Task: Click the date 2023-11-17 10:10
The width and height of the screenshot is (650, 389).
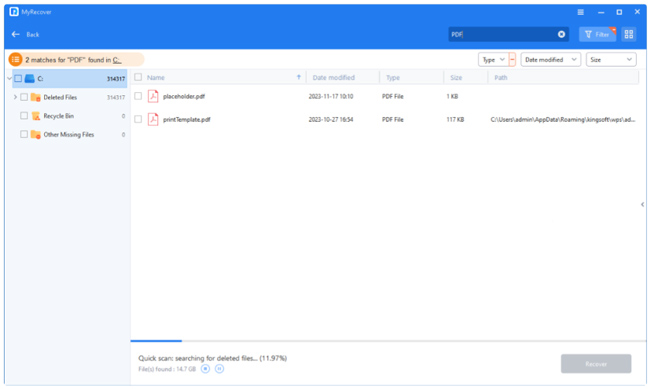Action: 331,96
